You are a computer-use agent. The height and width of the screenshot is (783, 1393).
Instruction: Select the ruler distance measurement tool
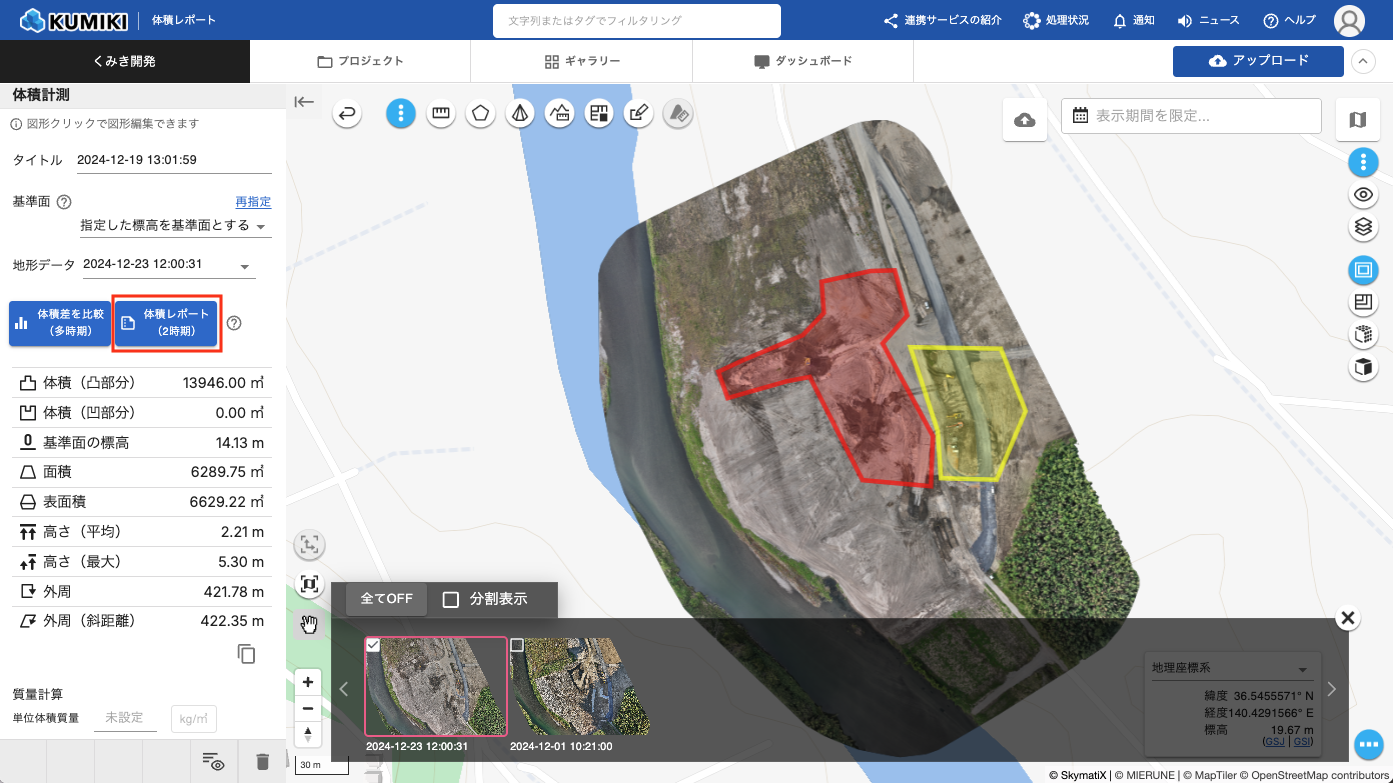440,114
